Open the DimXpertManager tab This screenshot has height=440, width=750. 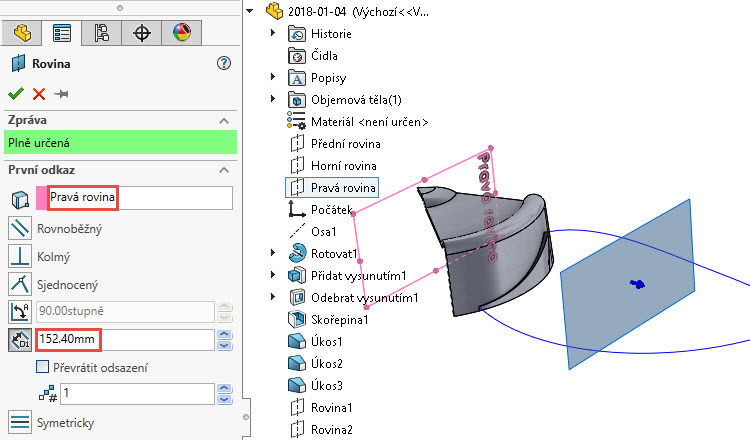142,33
